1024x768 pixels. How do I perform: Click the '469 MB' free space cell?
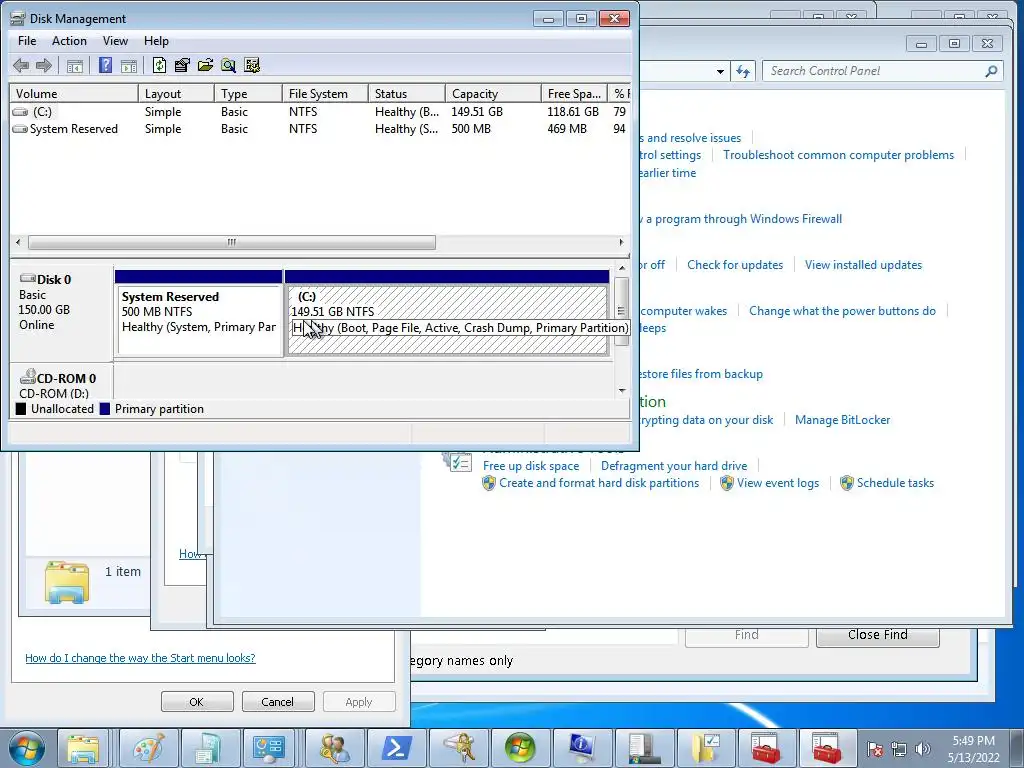pos(567,129)
